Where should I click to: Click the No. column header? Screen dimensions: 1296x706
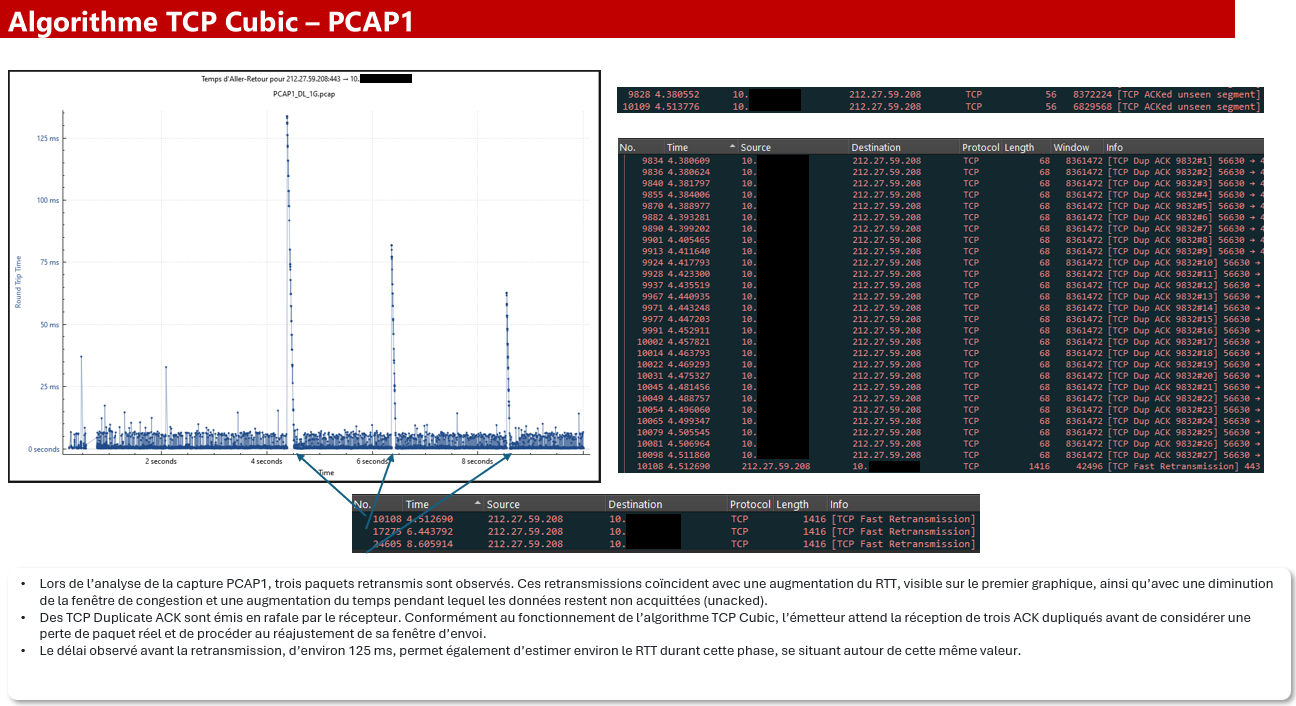(627, 146)
